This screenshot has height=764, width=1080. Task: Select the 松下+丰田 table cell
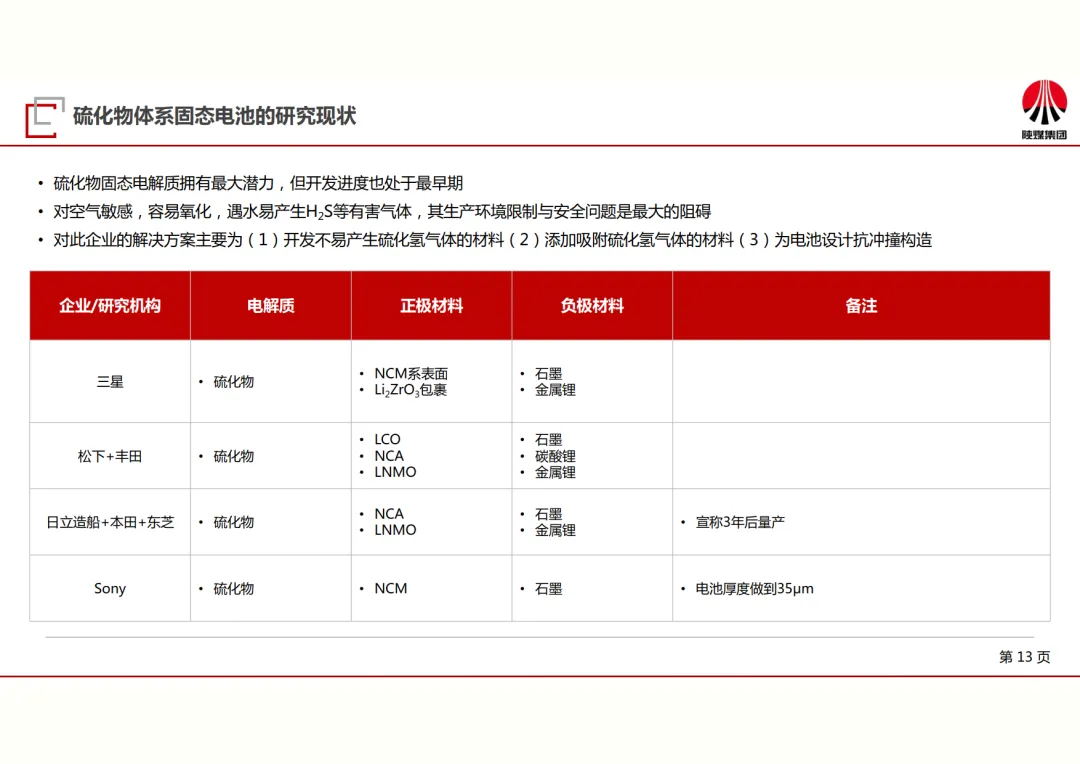[x=110, y=456]
